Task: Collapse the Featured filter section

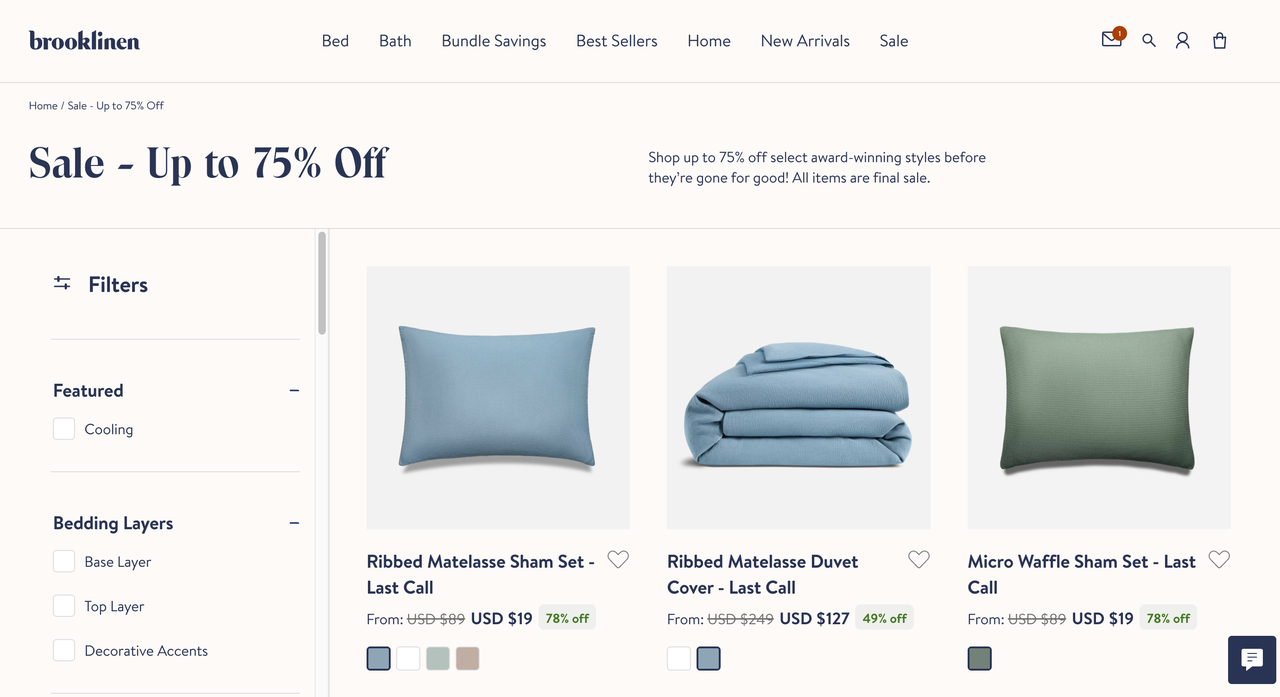Action: tap(294, 390)
